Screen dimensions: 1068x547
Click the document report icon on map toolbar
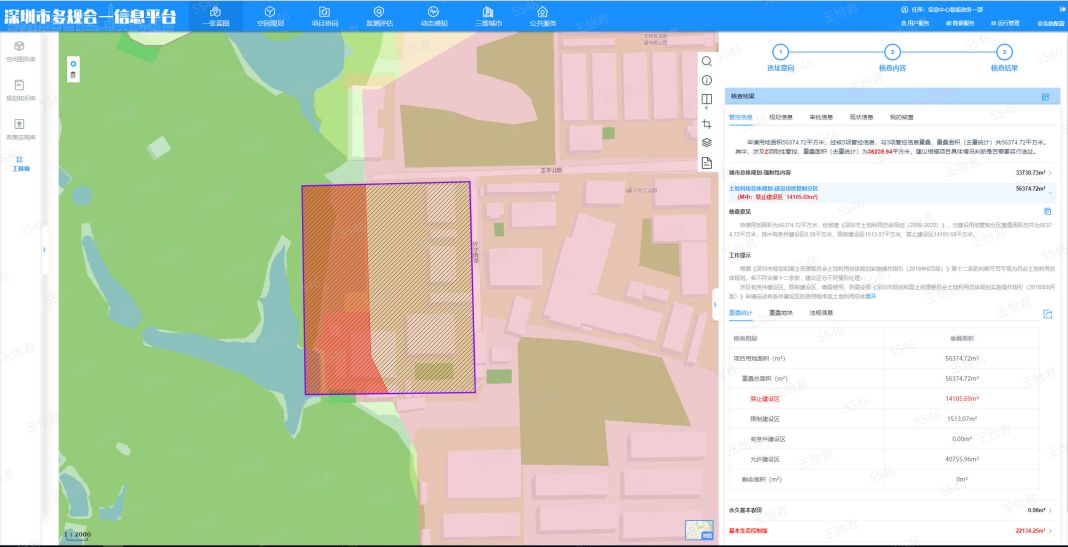click(x=706, y=162)
